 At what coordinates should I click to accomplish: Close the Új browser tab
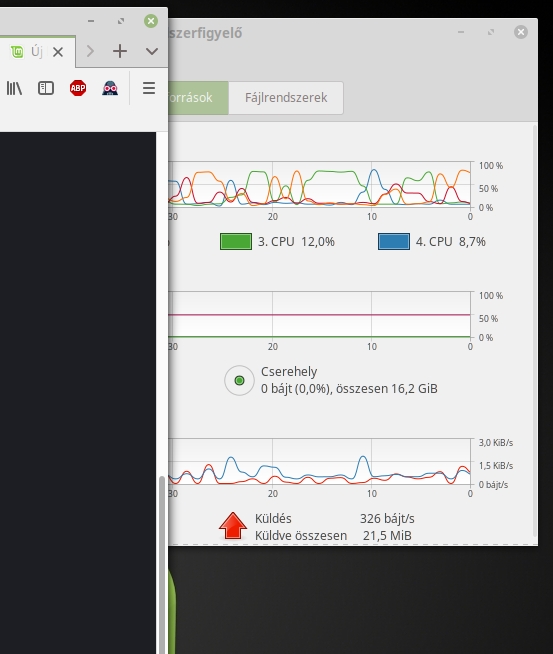point(58,52)
